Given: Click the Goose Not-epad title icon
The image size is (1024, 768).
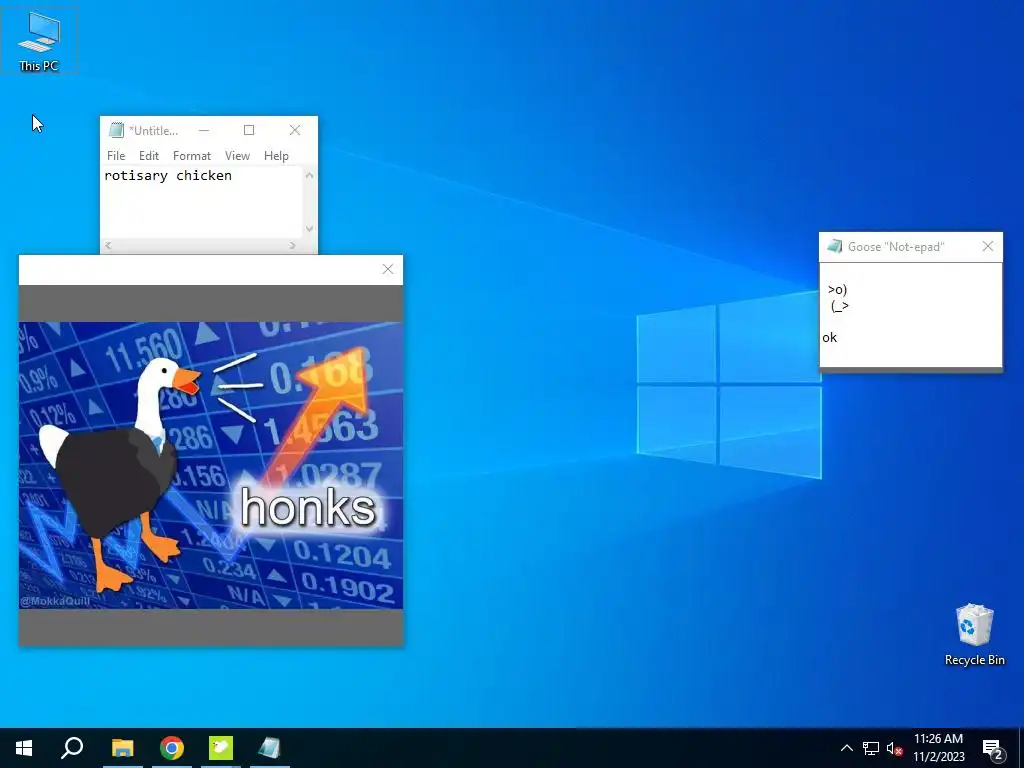Looking at the screenshot, I should (x=835, y=246).
